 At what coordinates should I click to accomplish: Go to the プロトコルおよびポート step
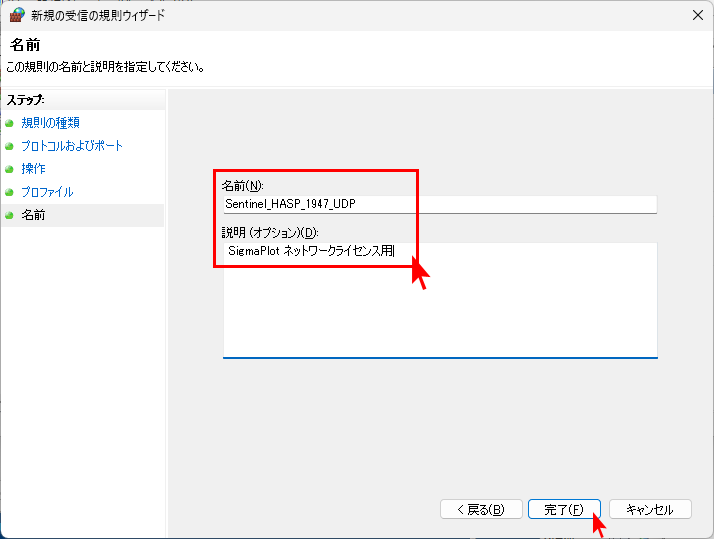pos(72,146)
